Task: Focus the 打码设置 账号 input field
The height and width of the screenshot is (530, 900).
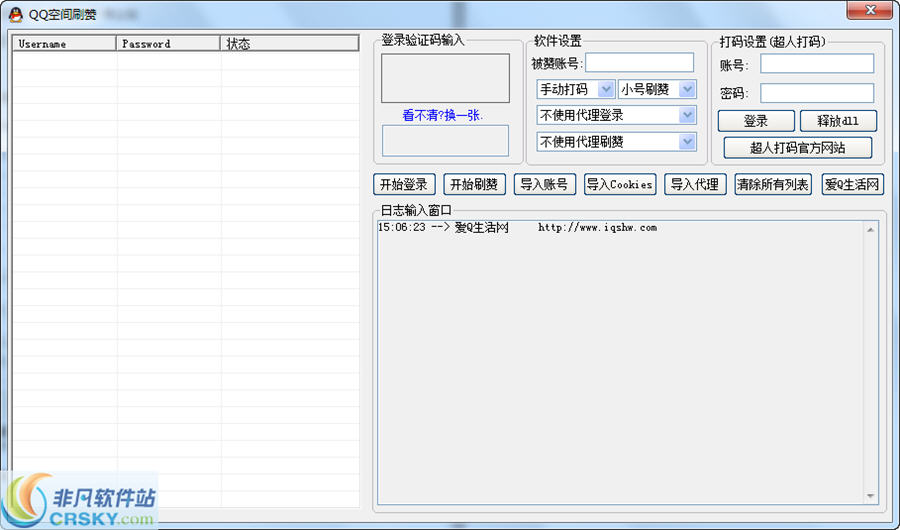Action: pyautogui.click(x=817, y=64)
